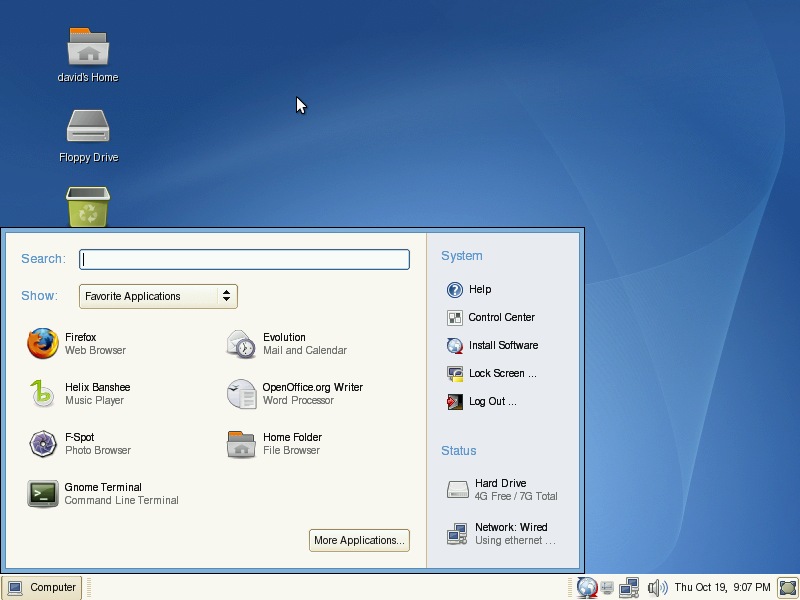
Task: Click the More Applications button
Action: pyautogui.click(x=359, y=540)
